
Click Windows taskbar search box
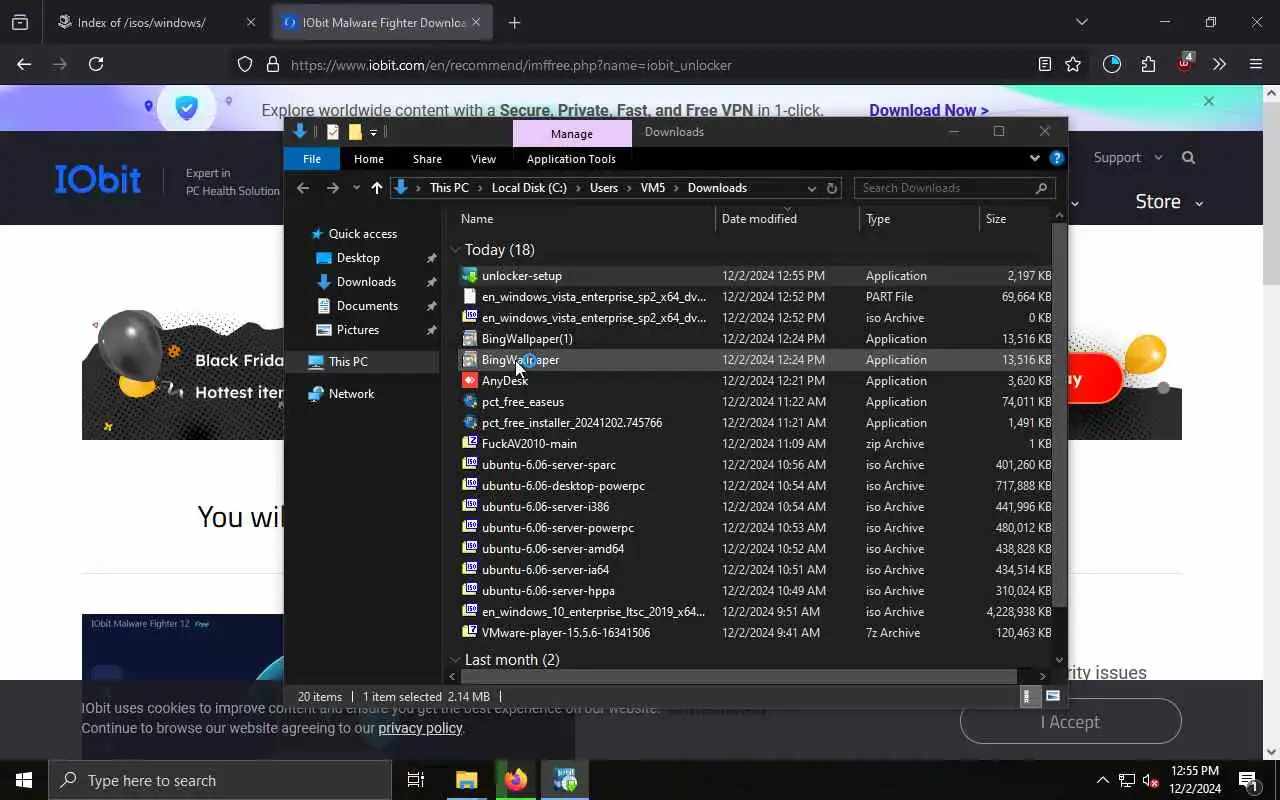pyautogui.click(x=220, y=780)
